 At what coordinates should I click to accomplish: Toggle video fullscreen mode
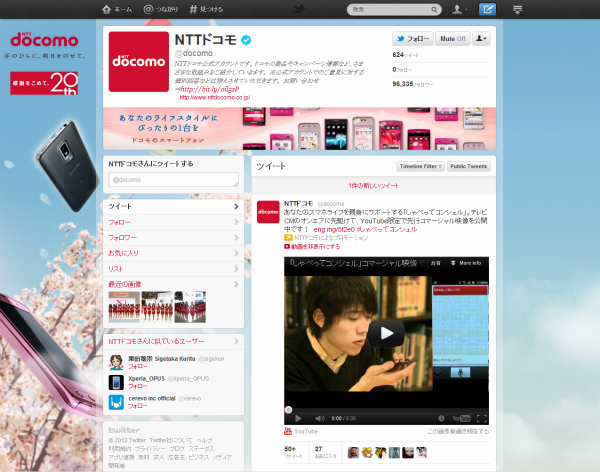click(x=482, y=418)
